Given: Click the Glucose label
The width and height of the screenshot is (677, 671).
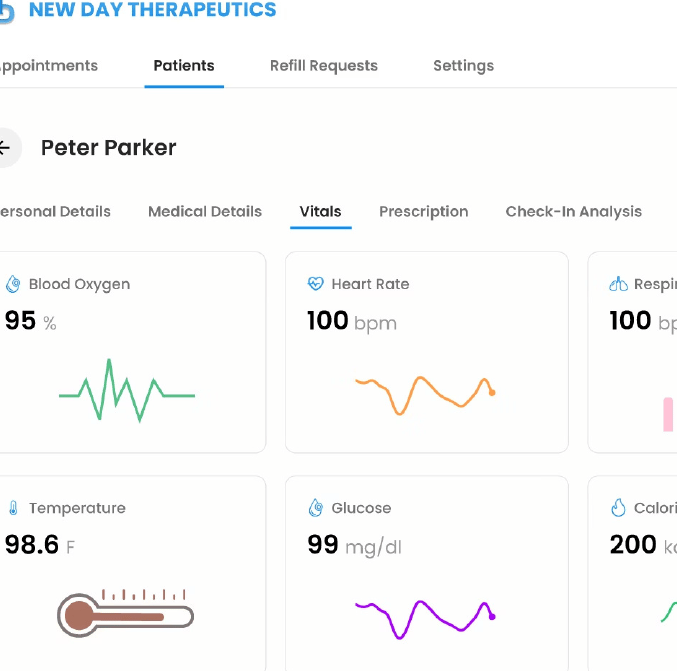Looking at the screenshot, I should [361, 508].
